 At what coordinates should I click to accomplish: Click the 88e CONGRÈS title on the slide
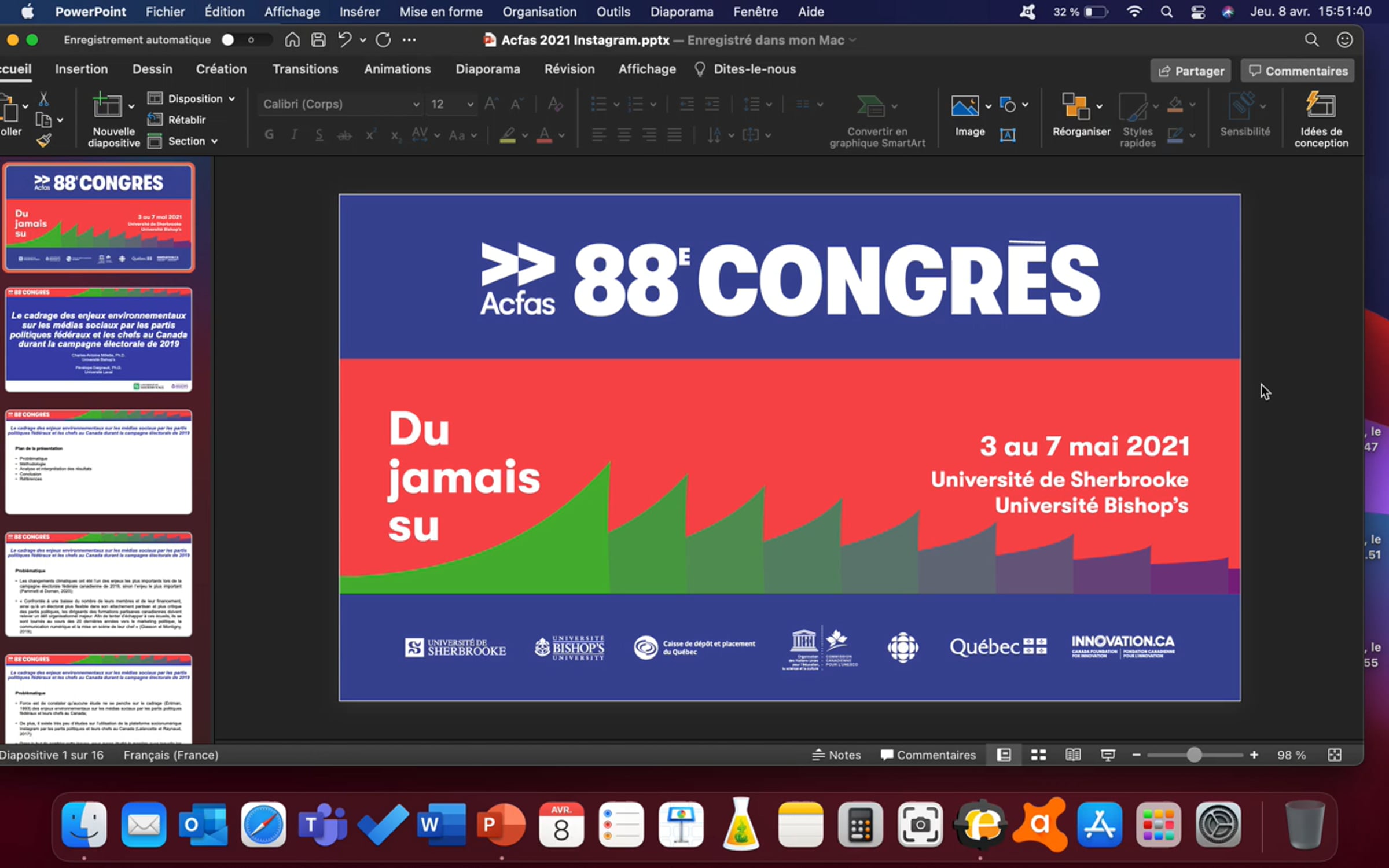click(x=837, y=279)
